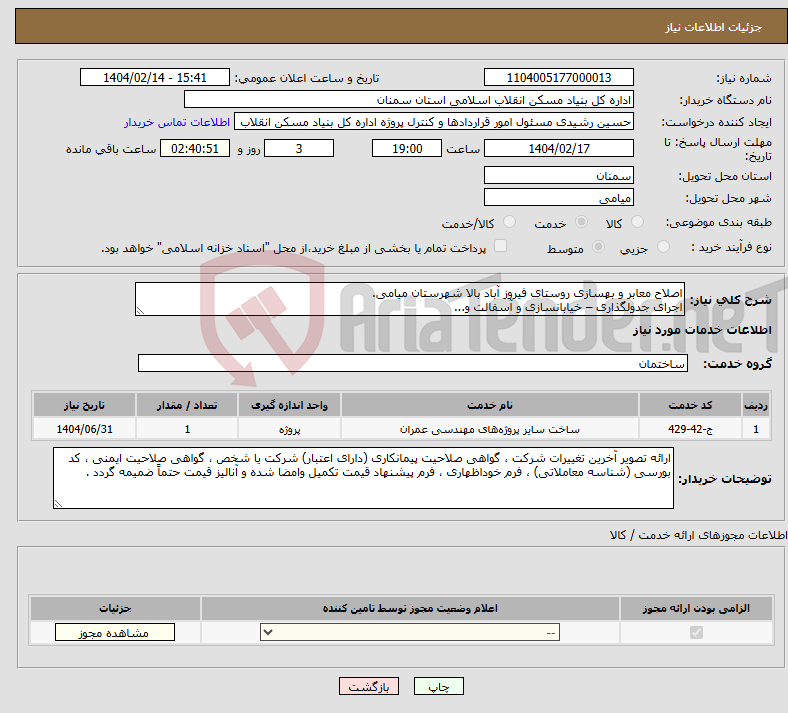
Task: Click the چاپ print button
Action: 439,686
